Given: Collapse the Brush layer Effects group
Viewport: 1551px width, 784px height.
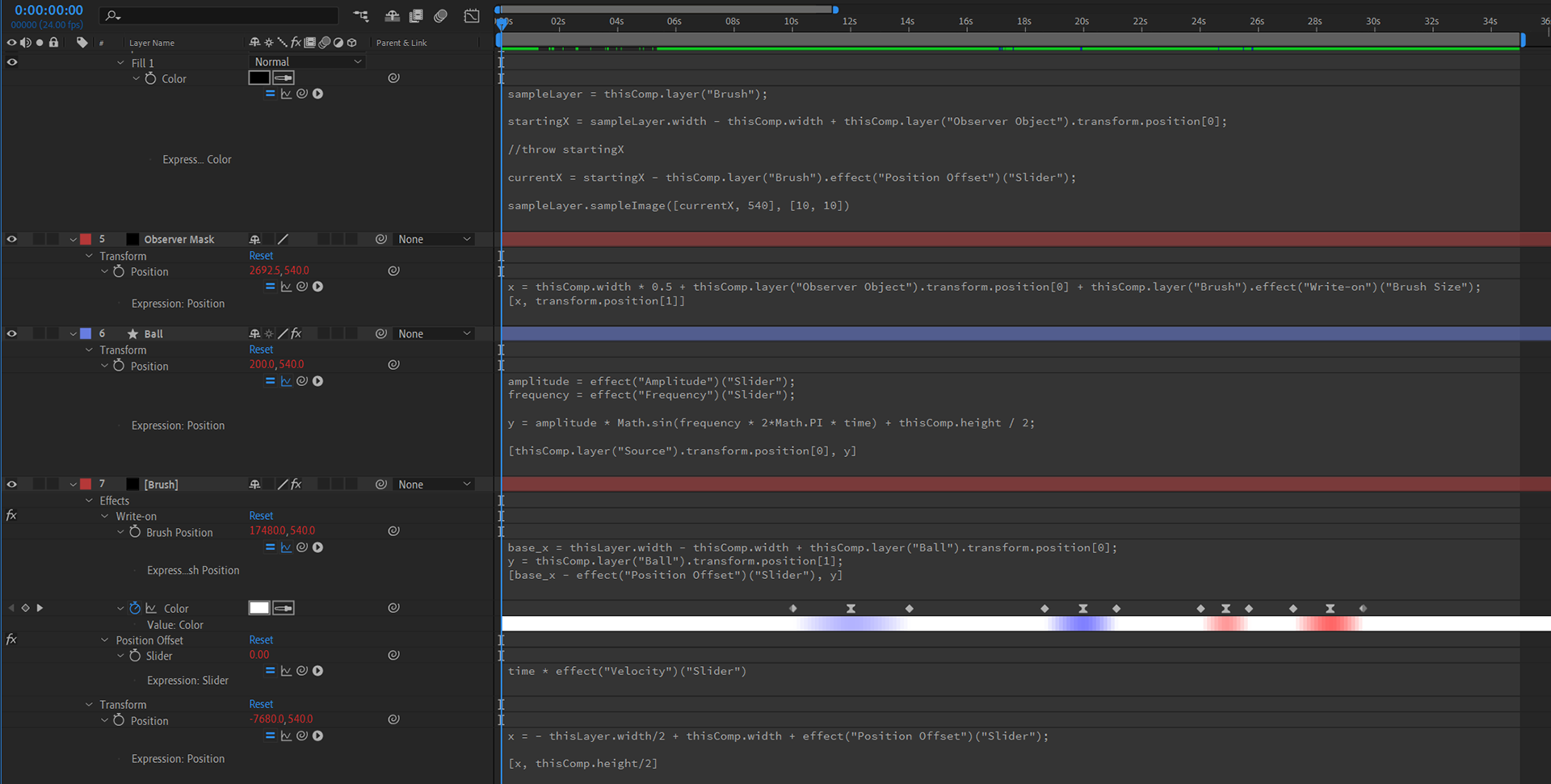Looking at the screenshot, I should [x=89, y=501].
